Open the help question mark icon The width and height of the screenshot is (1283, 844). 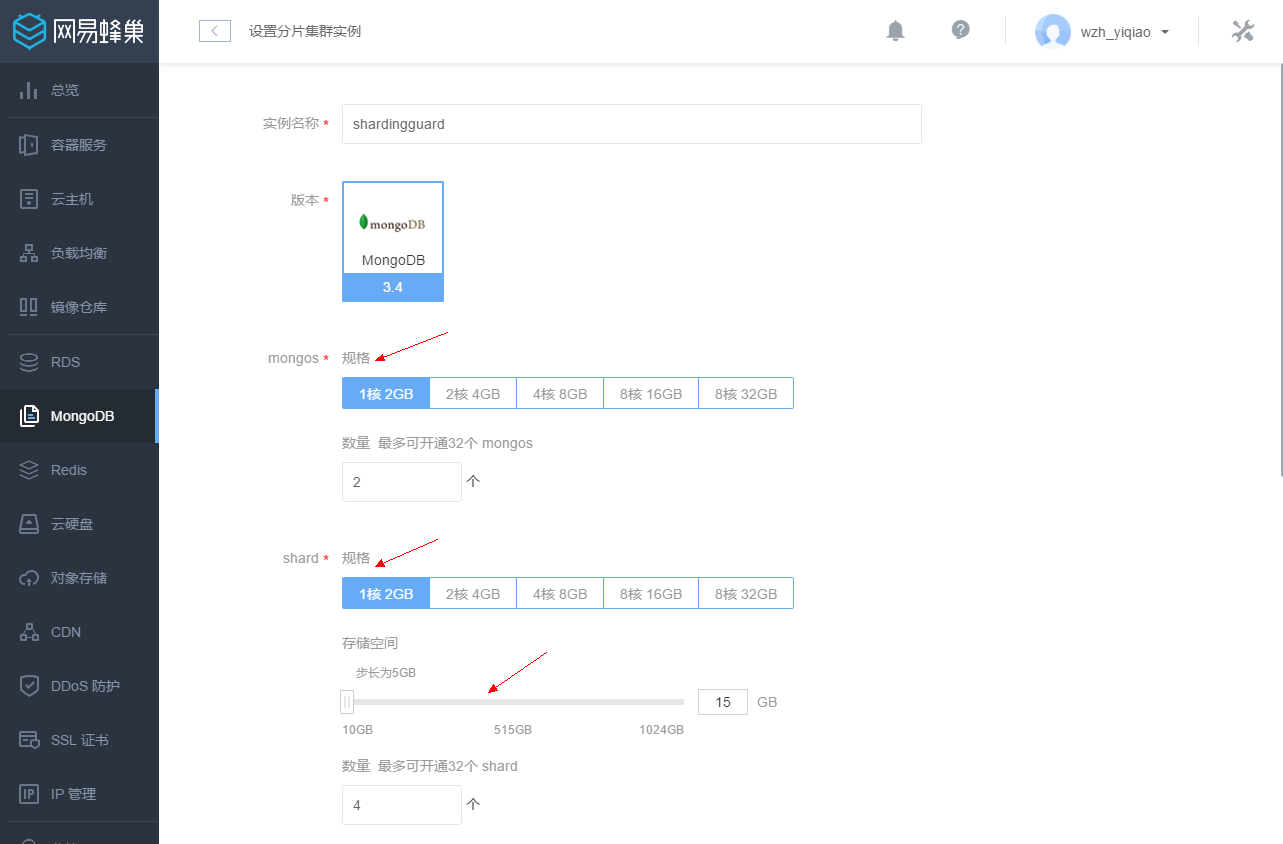pyautogui.click(x=960, y=30)
